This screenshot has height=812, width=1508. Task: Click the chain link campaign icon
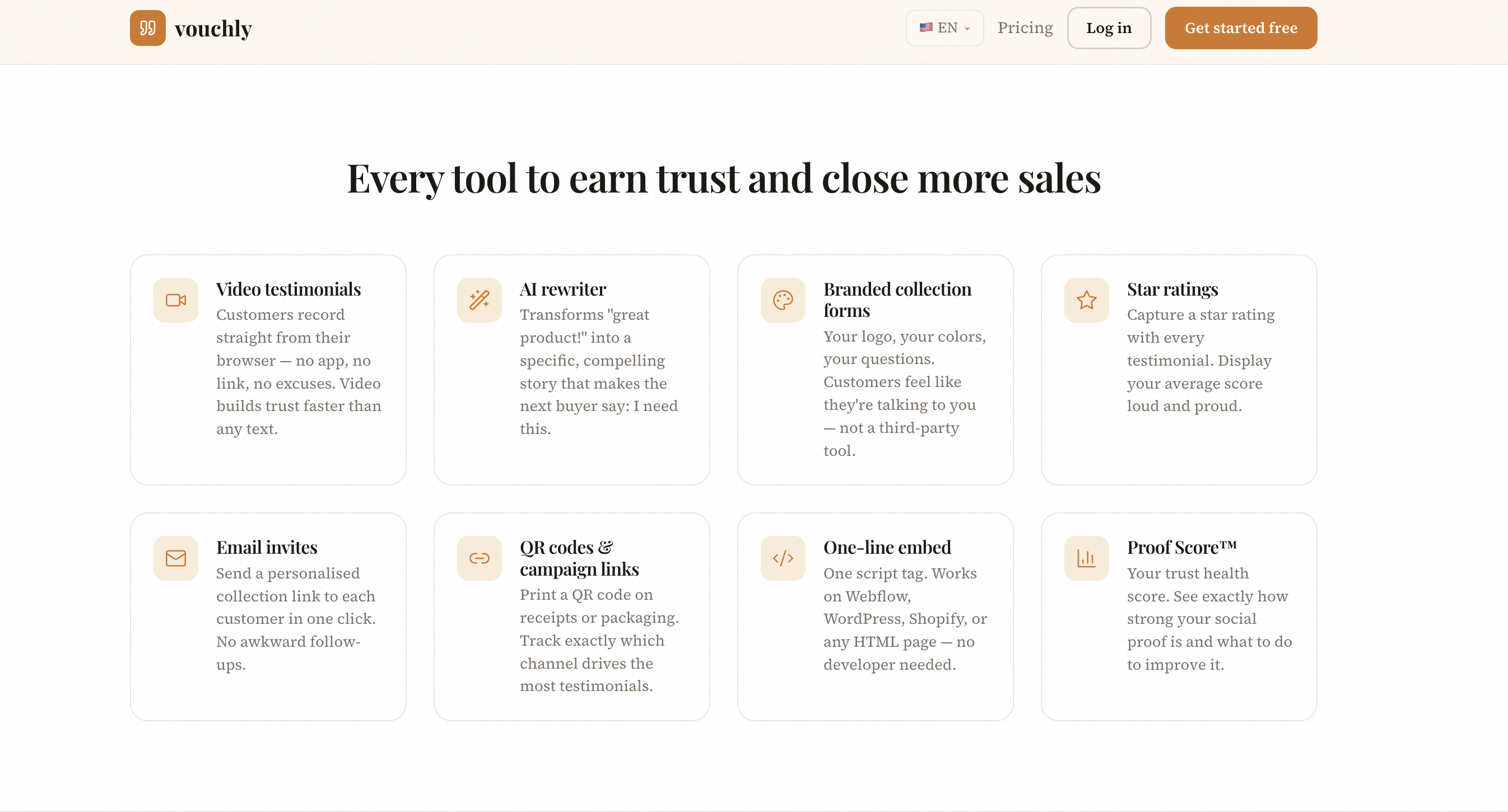click(x=479, y=558)
